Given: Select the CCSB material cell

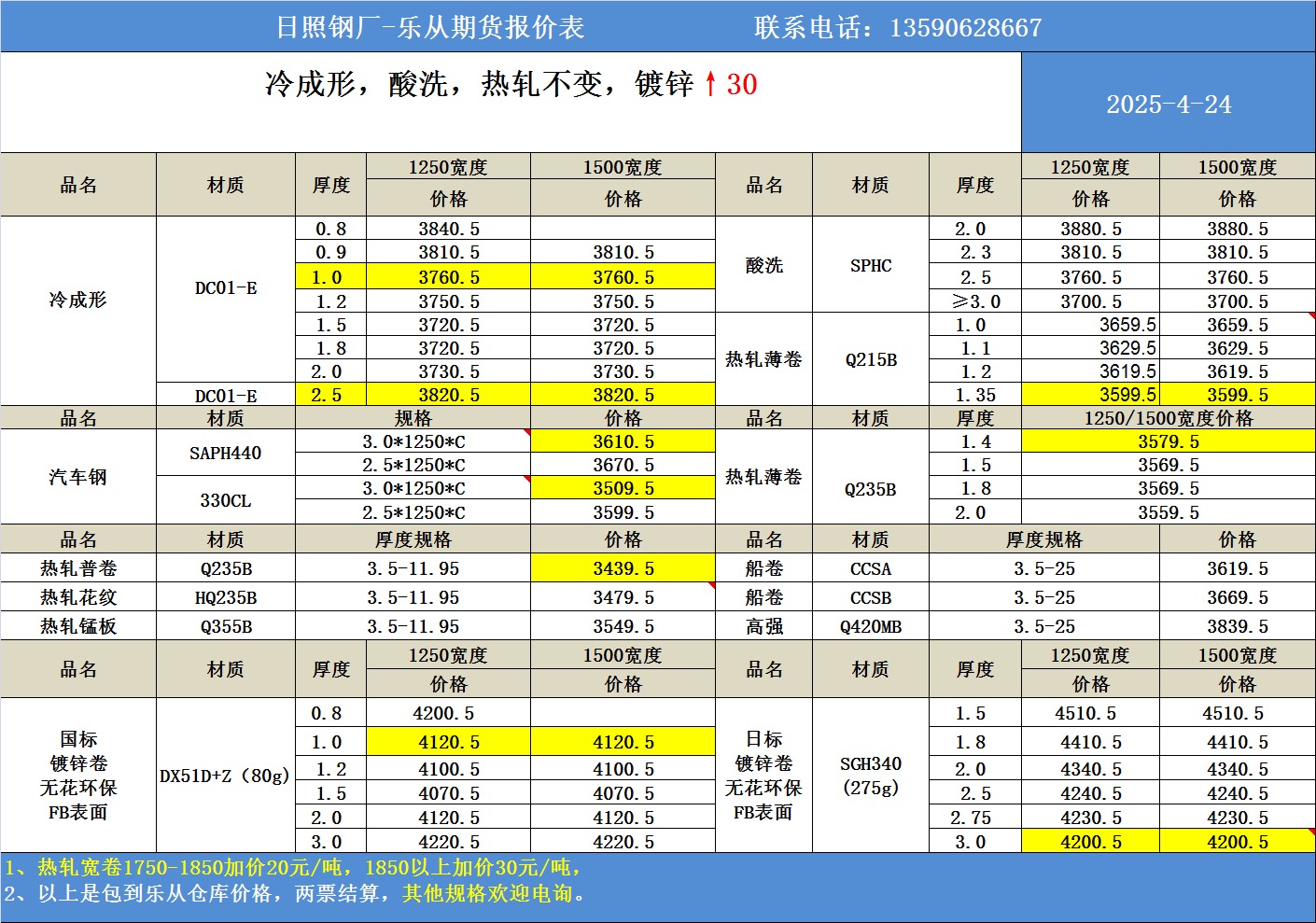Looking at the screenshot, I should (871, 597).
